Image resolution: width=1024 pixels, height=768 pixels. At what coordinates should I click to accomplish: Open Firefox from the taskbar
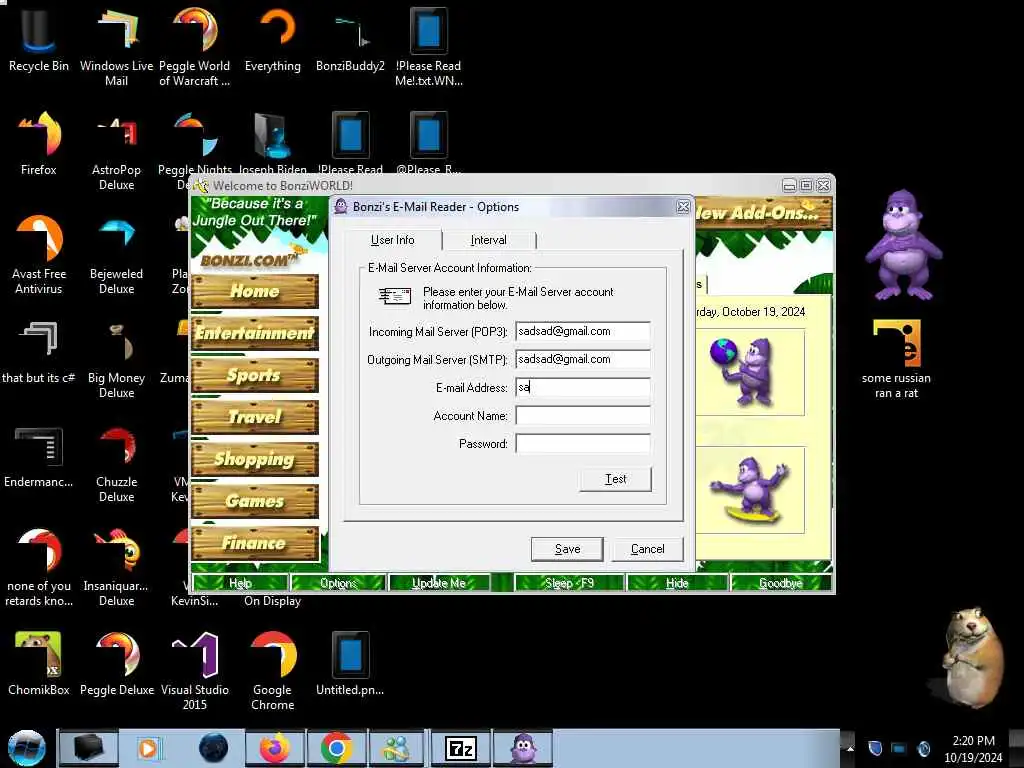pos(275,748)
